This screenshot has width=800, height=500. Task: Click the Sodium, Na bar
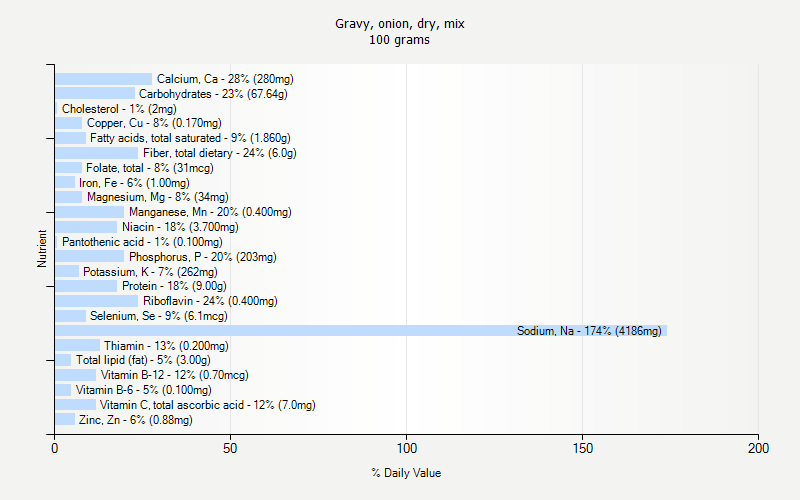click(360, 331)
